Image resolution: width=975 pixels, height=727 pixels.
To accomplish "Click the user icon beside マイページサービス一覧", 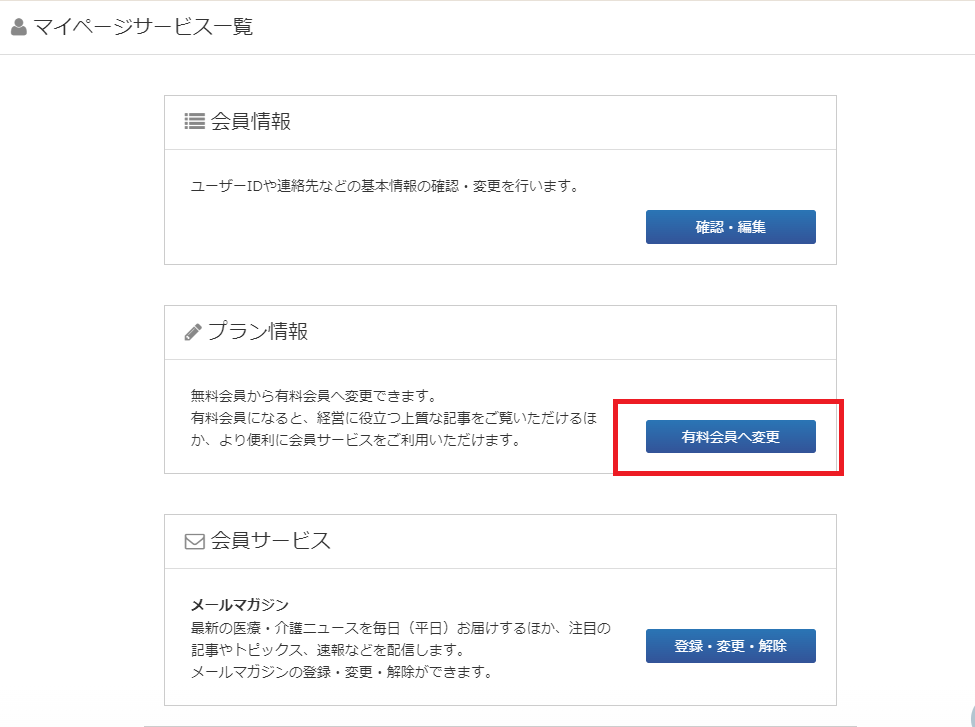I will tap(18, 27).
